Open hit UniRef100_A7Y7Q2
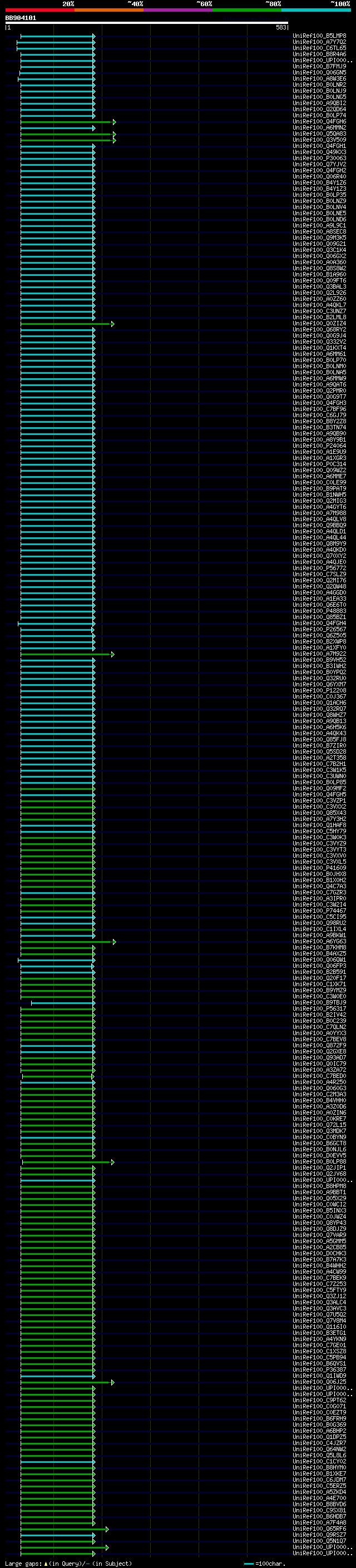 (319, 42)
